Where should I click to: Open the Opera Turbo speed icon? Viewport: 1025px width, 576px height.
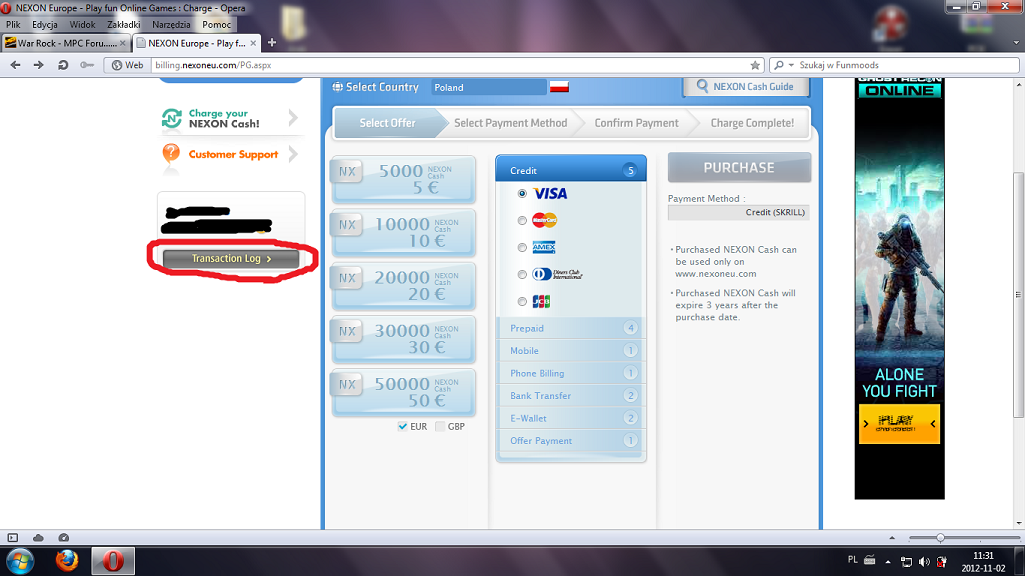tap(63, 537)
